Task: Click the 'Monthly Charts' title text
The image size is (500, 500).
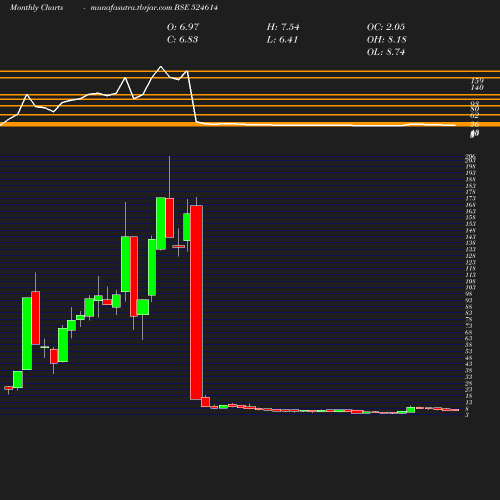Action: pyautogui.click(x=36, y=7)
